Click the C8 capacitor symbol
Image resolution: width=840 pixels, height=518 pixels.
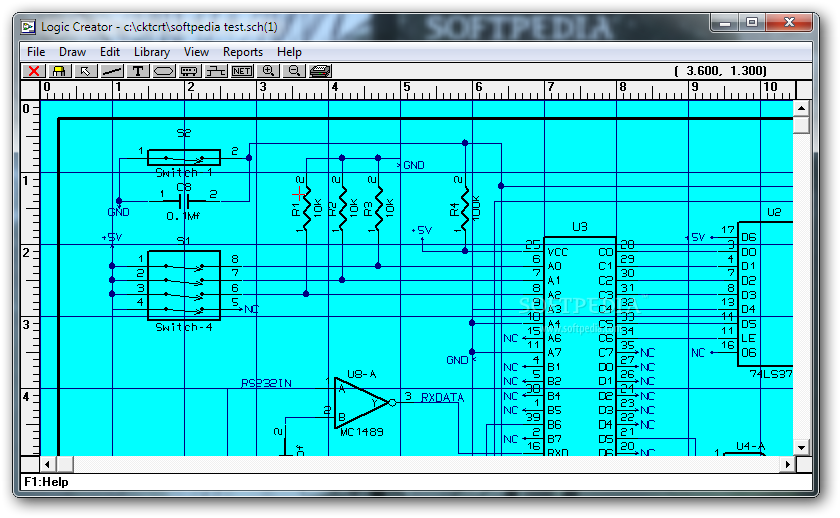point(184,201)
